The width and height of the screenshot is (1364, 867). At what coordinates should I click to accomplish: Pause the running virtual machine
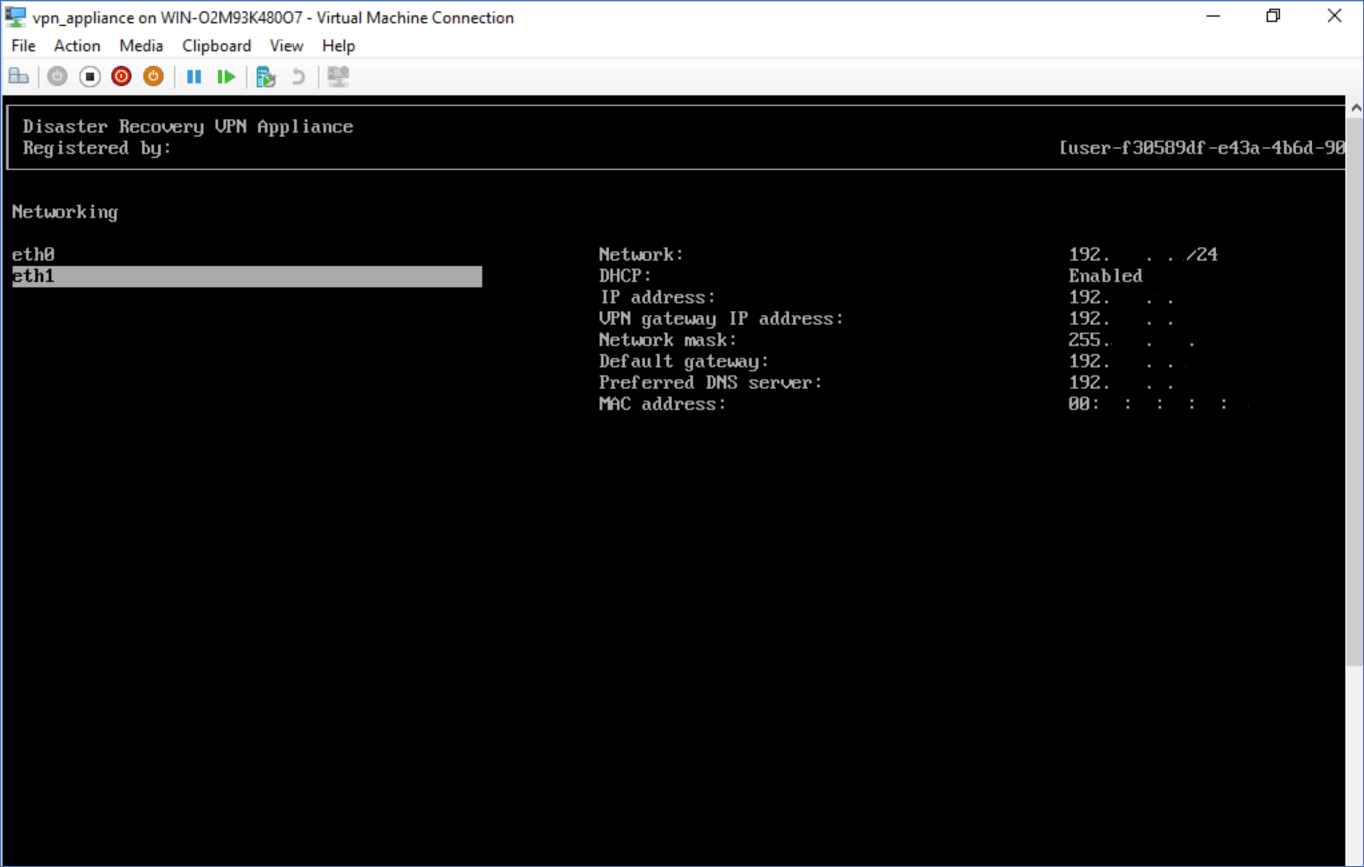click(x=194, y=76)
